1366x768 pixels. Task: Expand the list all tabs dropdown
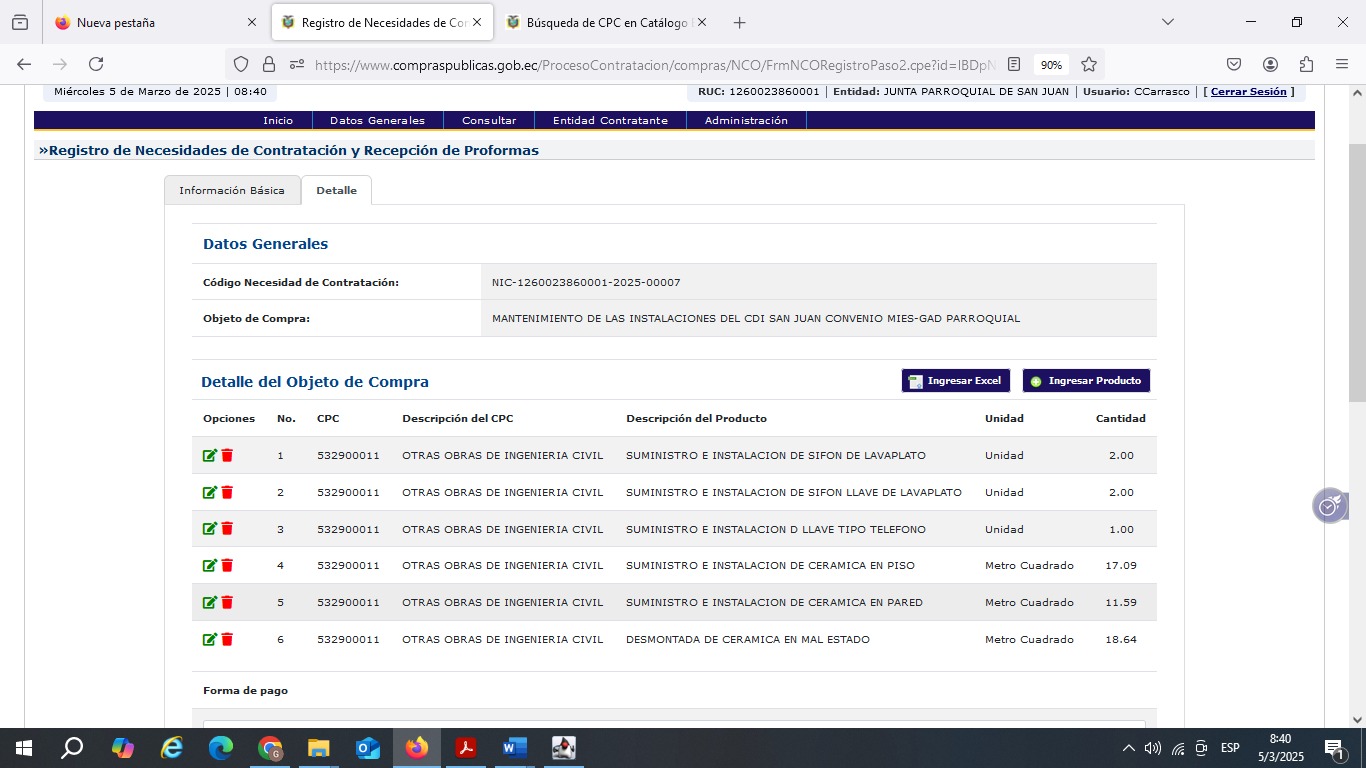coord(1167,22)
